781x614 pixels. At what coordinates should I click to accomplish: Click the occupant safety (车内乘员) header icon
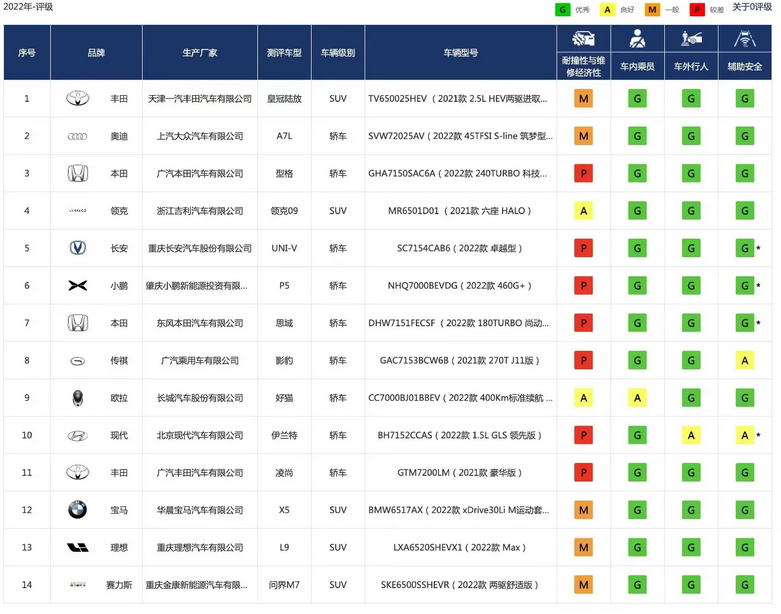pos(637,38)
